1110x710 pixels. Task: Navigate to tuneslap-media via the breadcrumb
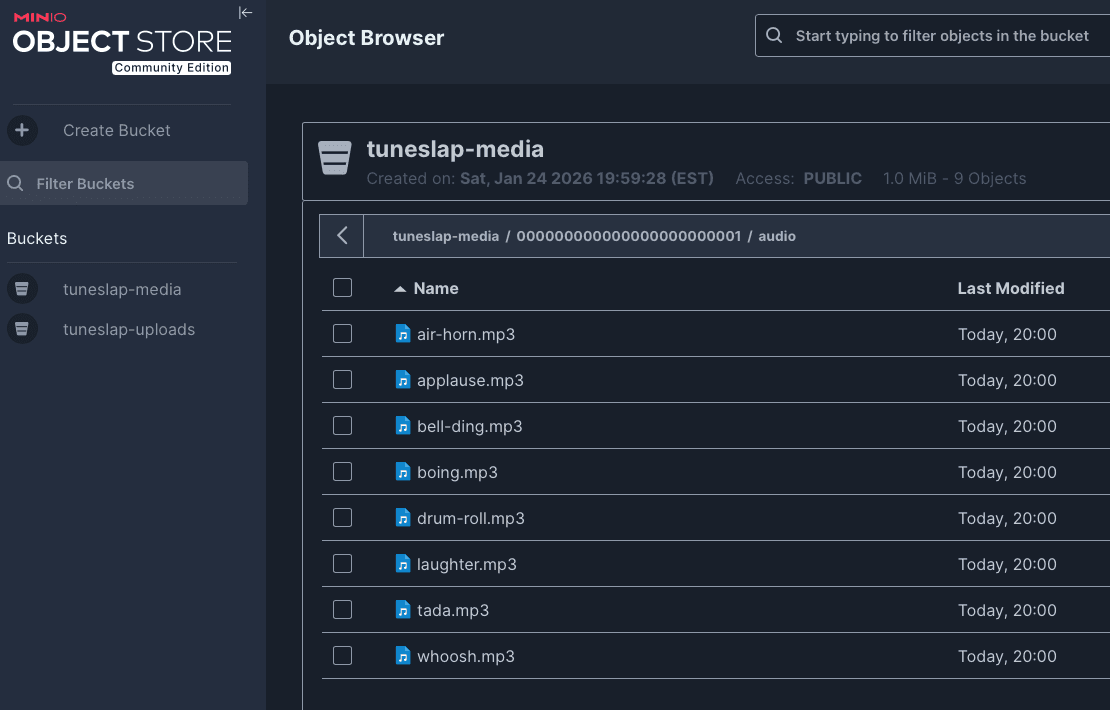pyautogui.click(x=445, y=236)
